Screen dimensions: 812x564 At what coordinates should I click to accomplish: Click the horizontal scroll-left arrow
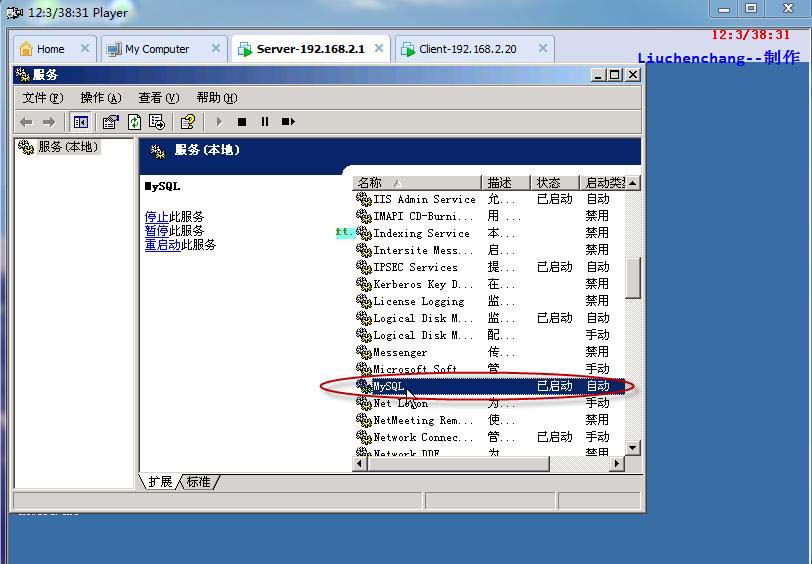click(360, 464)
